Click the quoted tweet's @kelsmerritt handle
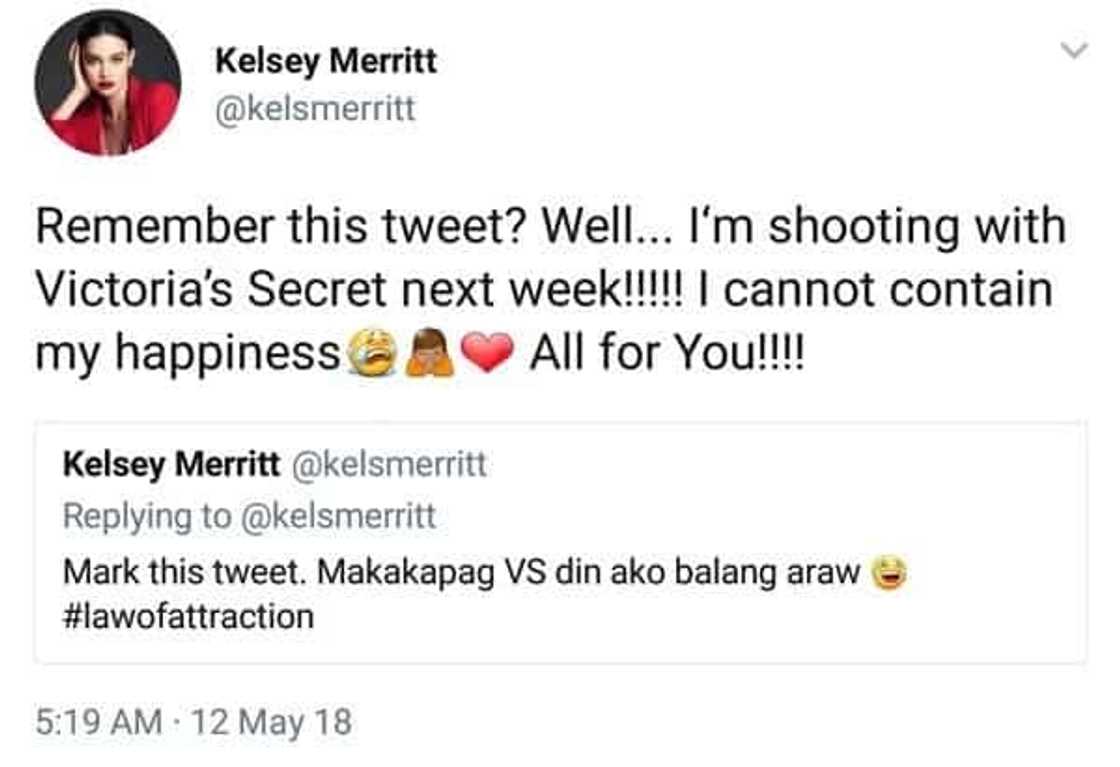 tap(394, 466)
